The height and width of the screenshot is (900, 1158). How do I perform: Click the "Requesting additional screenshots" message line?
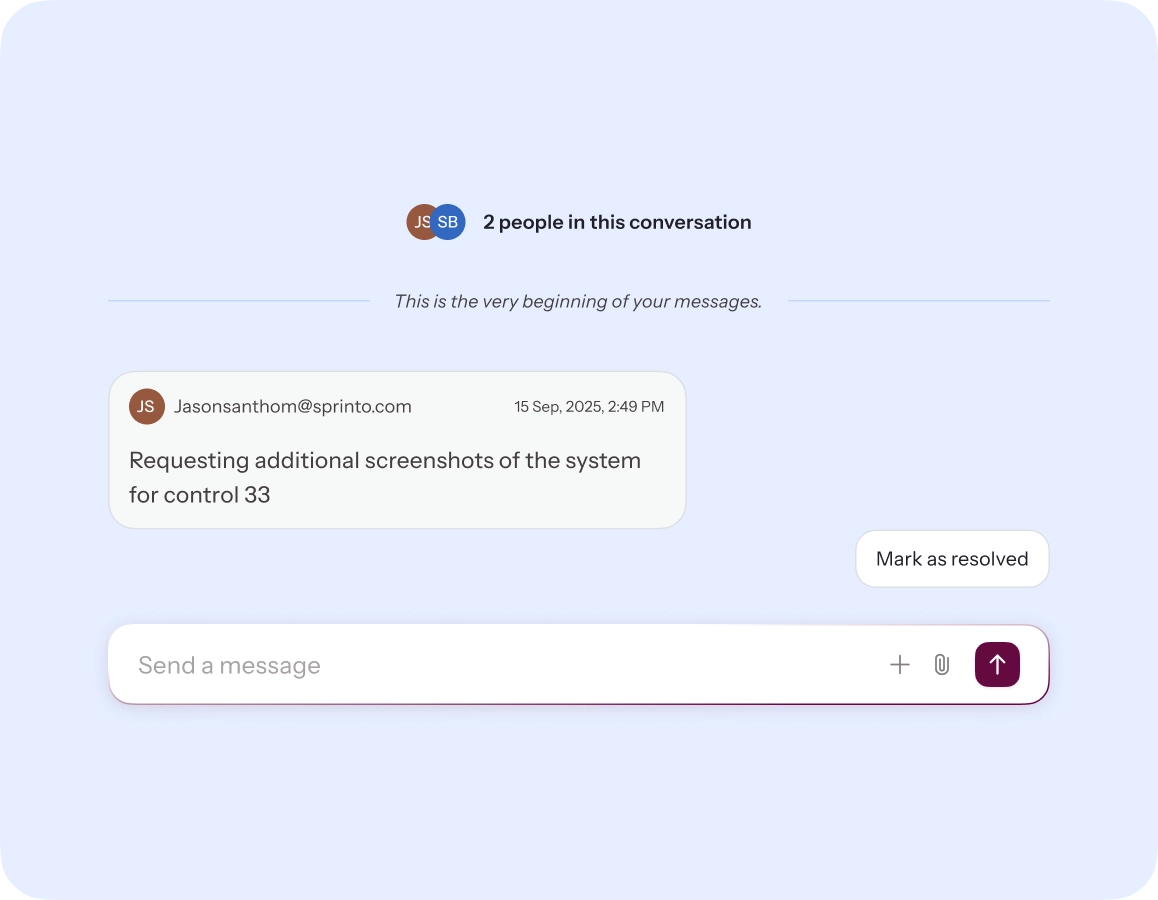pyautogui.click(x=385, y=461)
